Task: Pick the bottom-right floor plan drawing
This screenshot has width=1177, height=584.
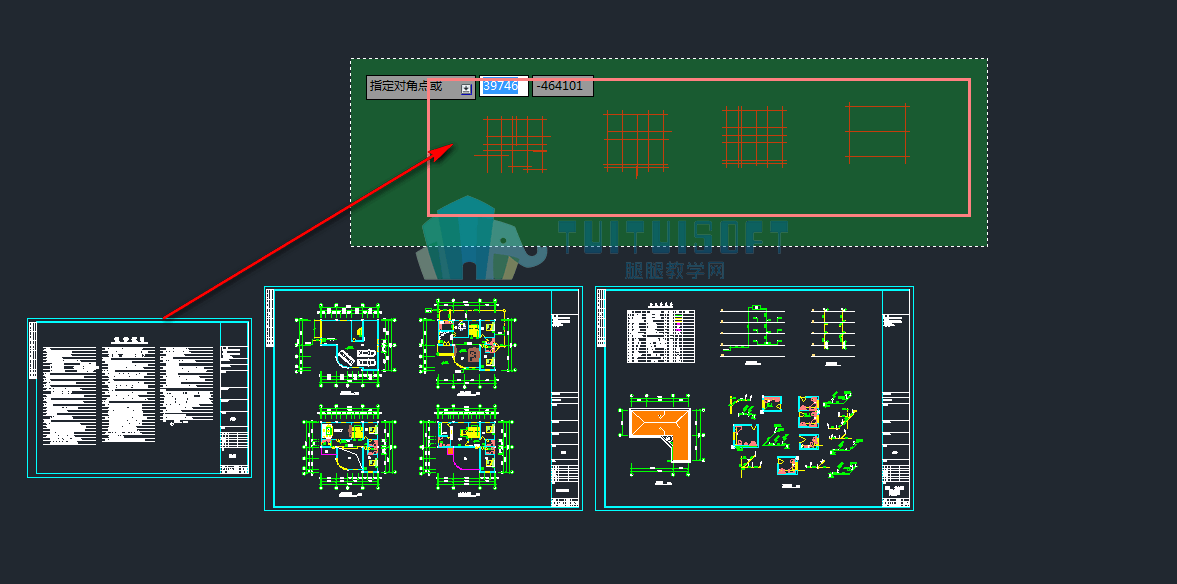Action: 468,450
